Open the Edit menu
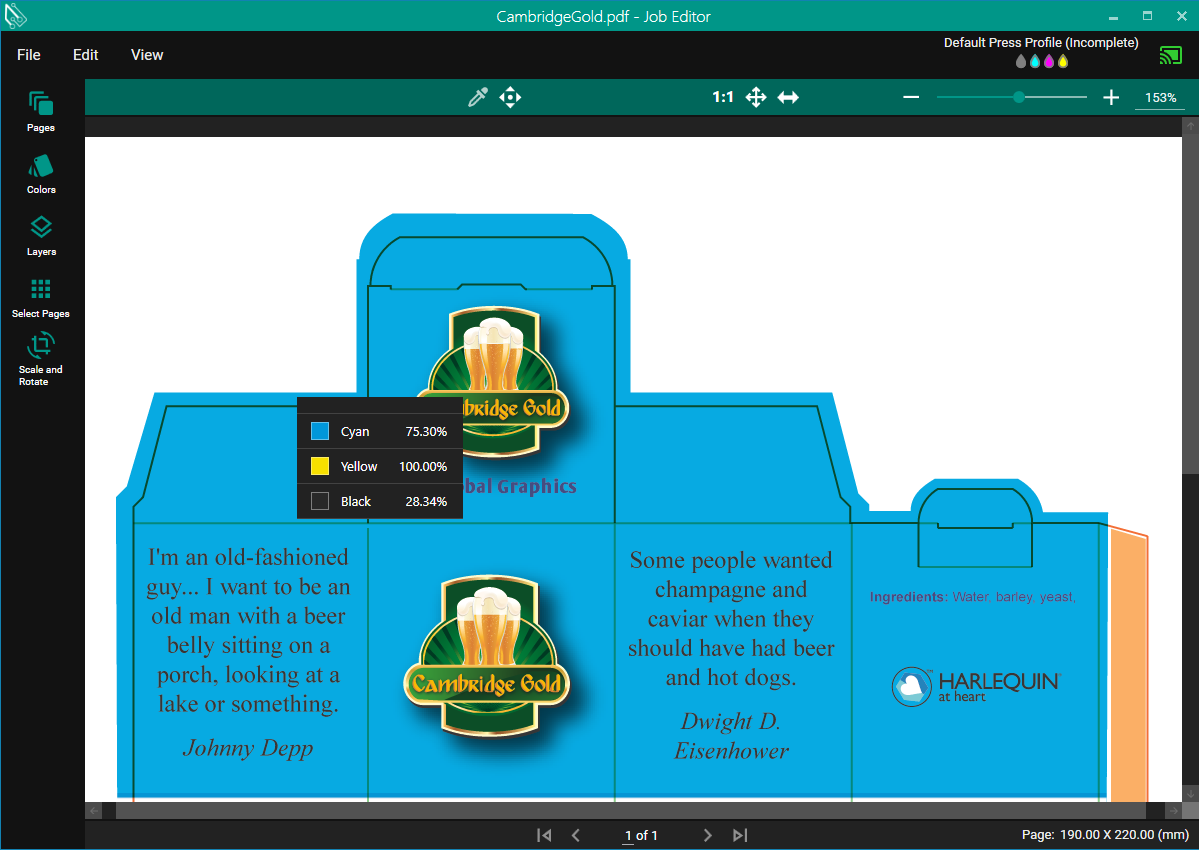 (86, 55)
